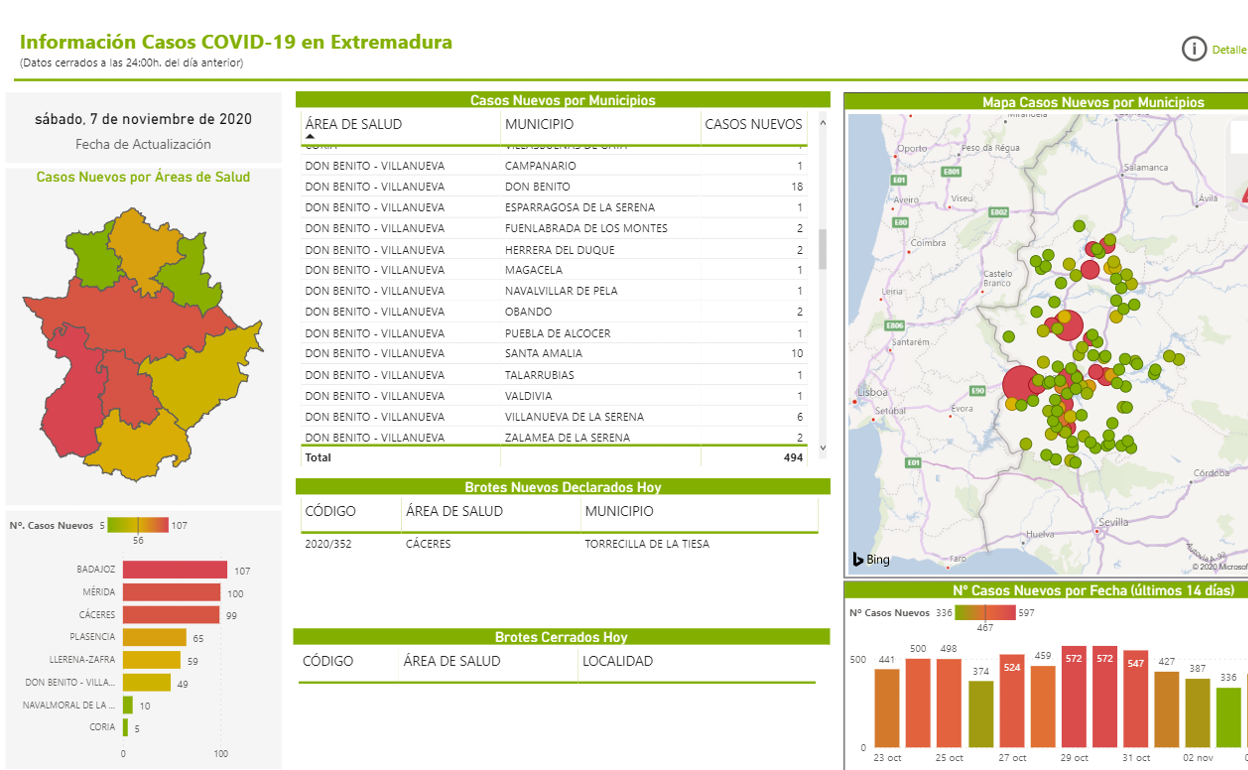Select the 23 oct bar with 441
1248x770 pixels.
[x=886, y=708]
